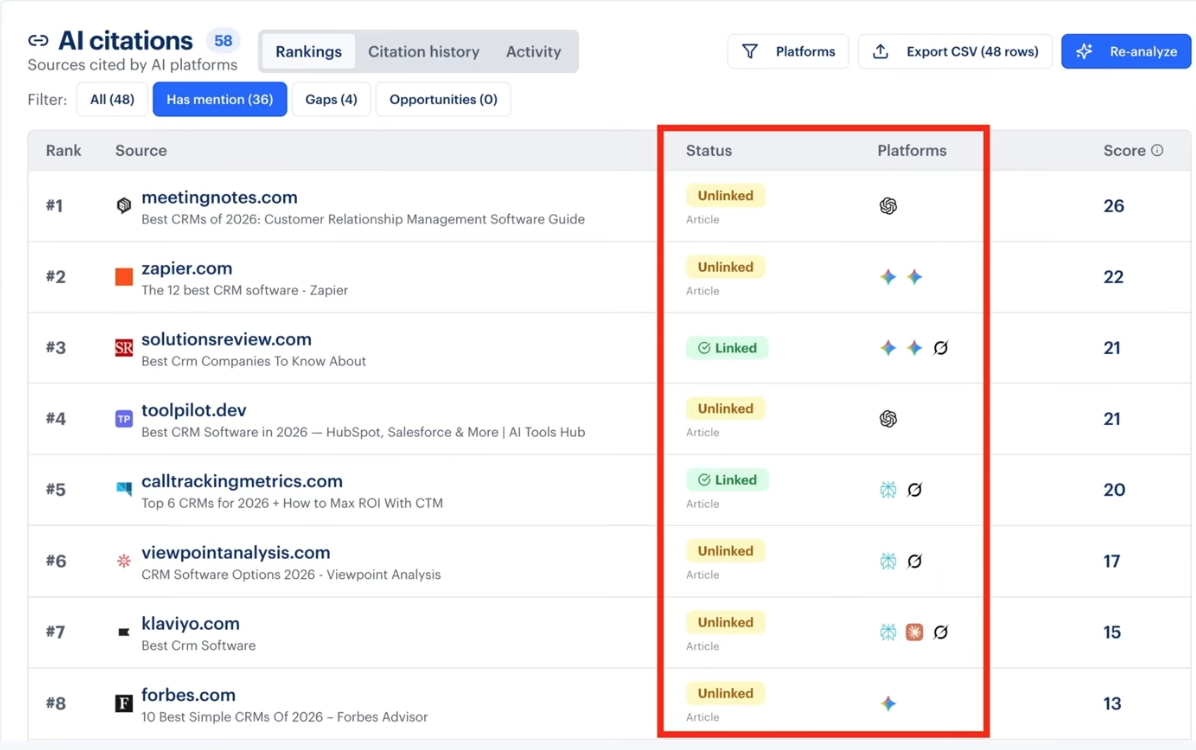1196x750 pixels.
Task: Enable the Gaps (4) filter
Action: (x=331, y=99)
